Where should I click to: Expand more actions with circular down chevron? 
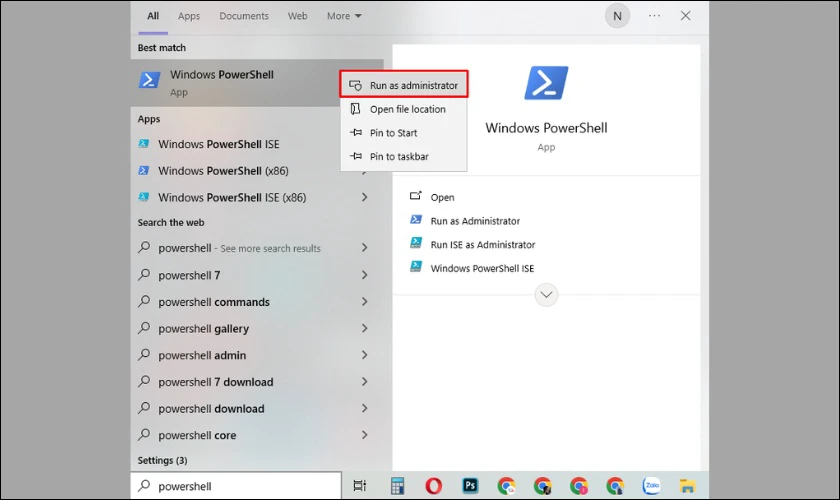tap(546, 295)
